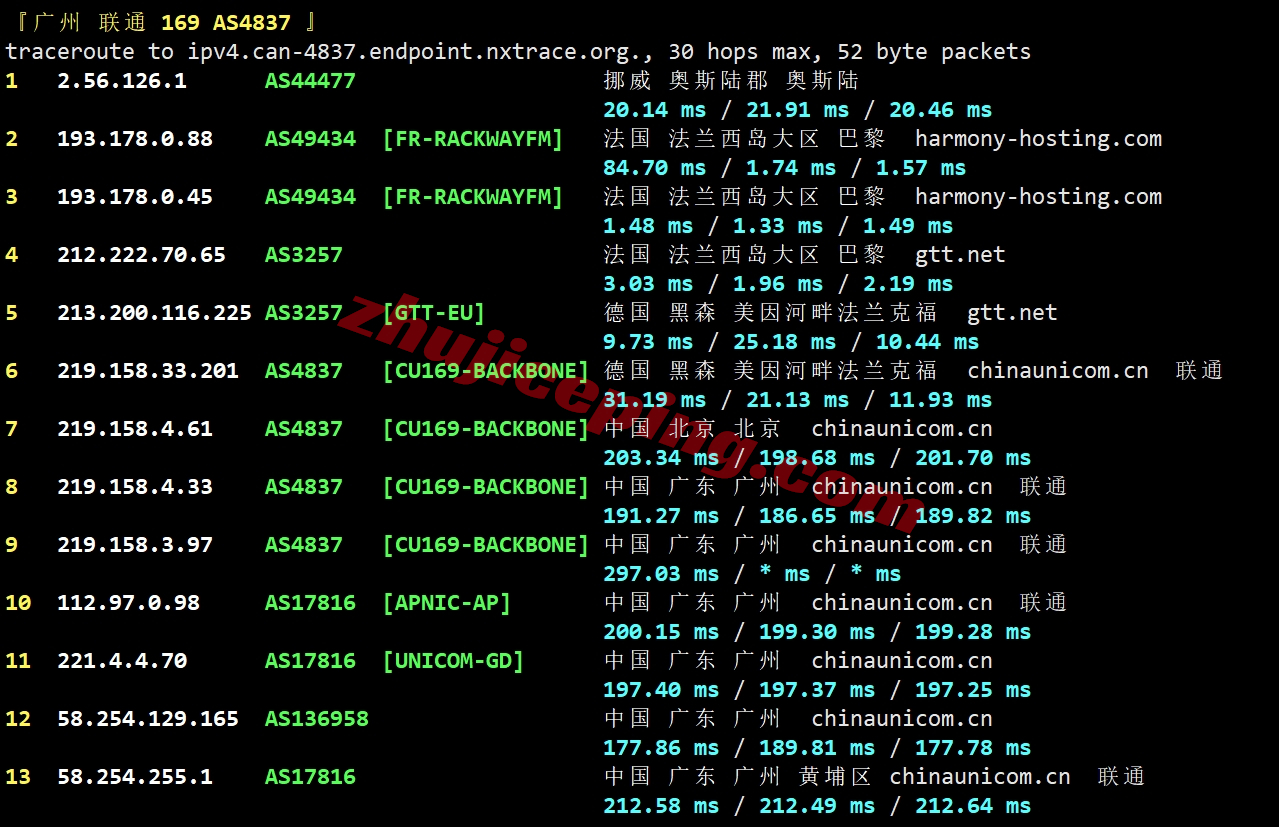Click the latency value 1.74 ms
Image resolution: width=1279 pixels, height=827 pixels.
click(x=791, y=168)
